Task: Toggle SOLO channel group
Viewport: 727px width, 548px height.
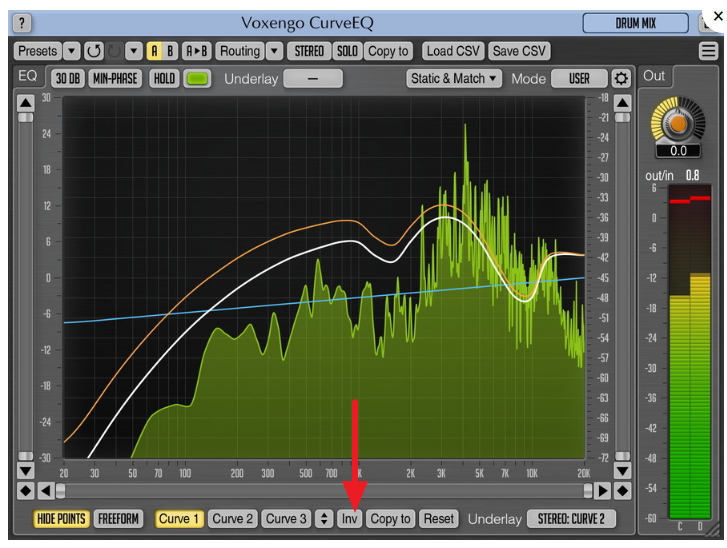Action: (x=347, y=51)
